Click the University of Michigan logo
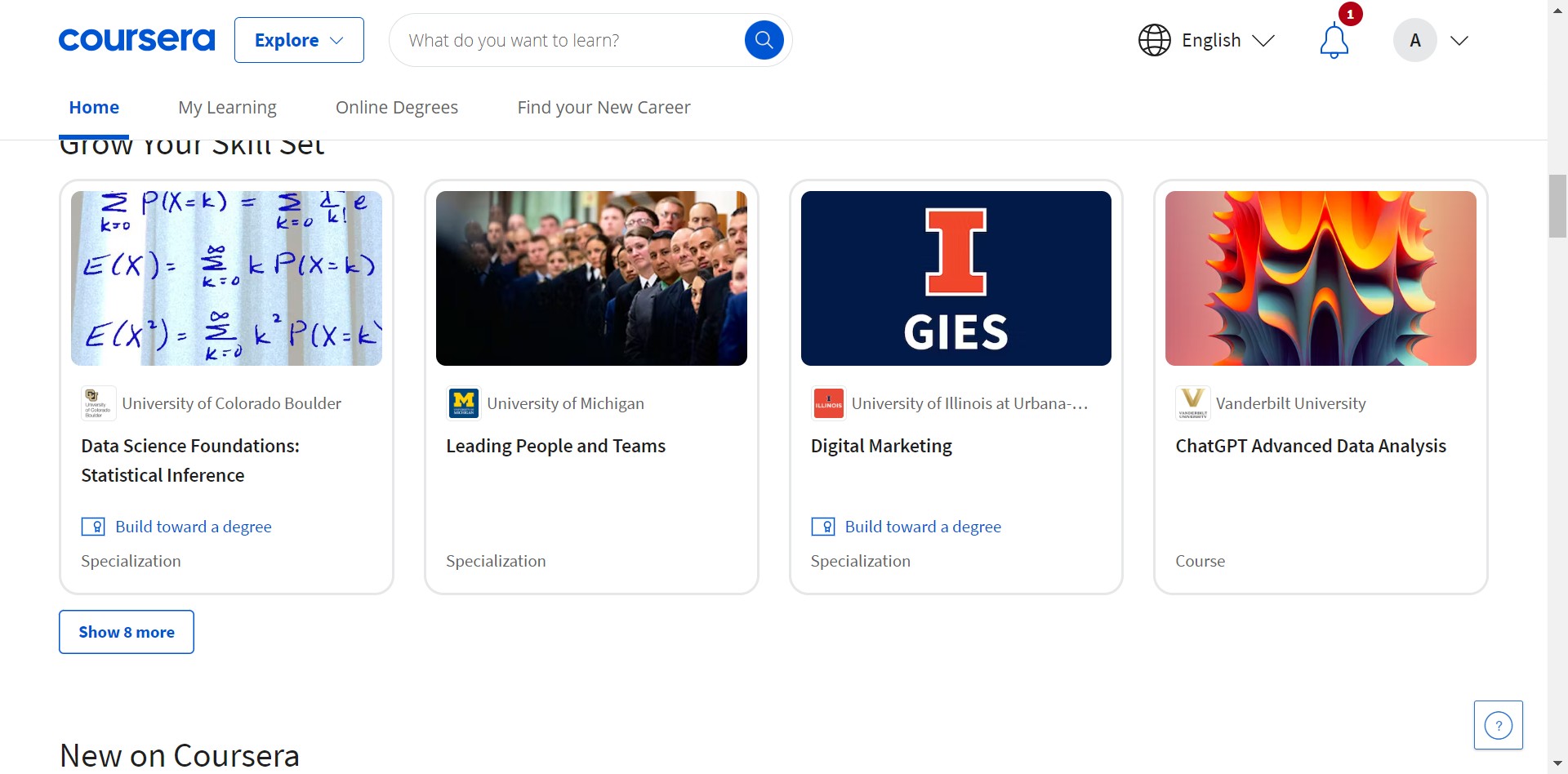Screen dimensions: 1568x774 click(x=464, y=403)
